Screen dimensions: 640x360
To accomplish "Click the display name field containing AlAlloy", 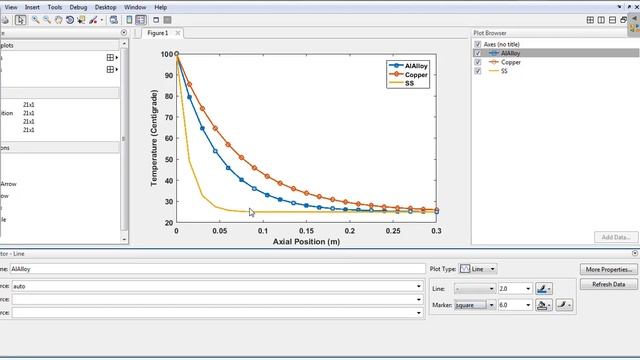I will [x=218, y=269].
